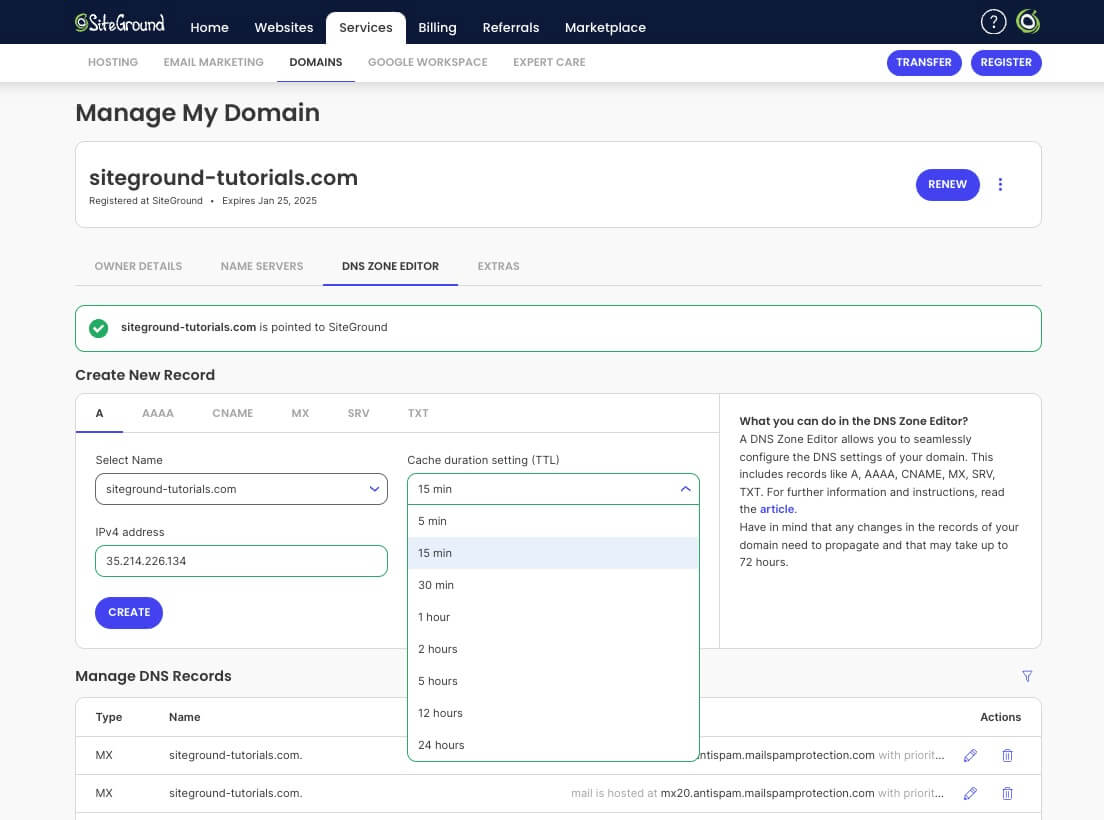Follow the article link in help text
The image size is (1104, 820).
(x=777, y=509)
